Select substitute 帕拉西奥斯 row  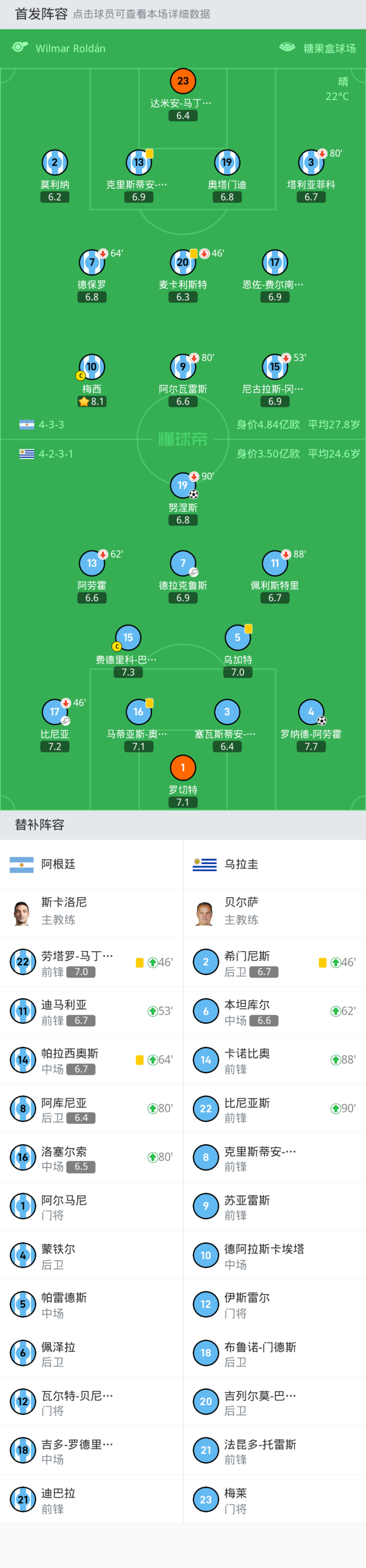pyautogui.click(x=91, y=1060)
